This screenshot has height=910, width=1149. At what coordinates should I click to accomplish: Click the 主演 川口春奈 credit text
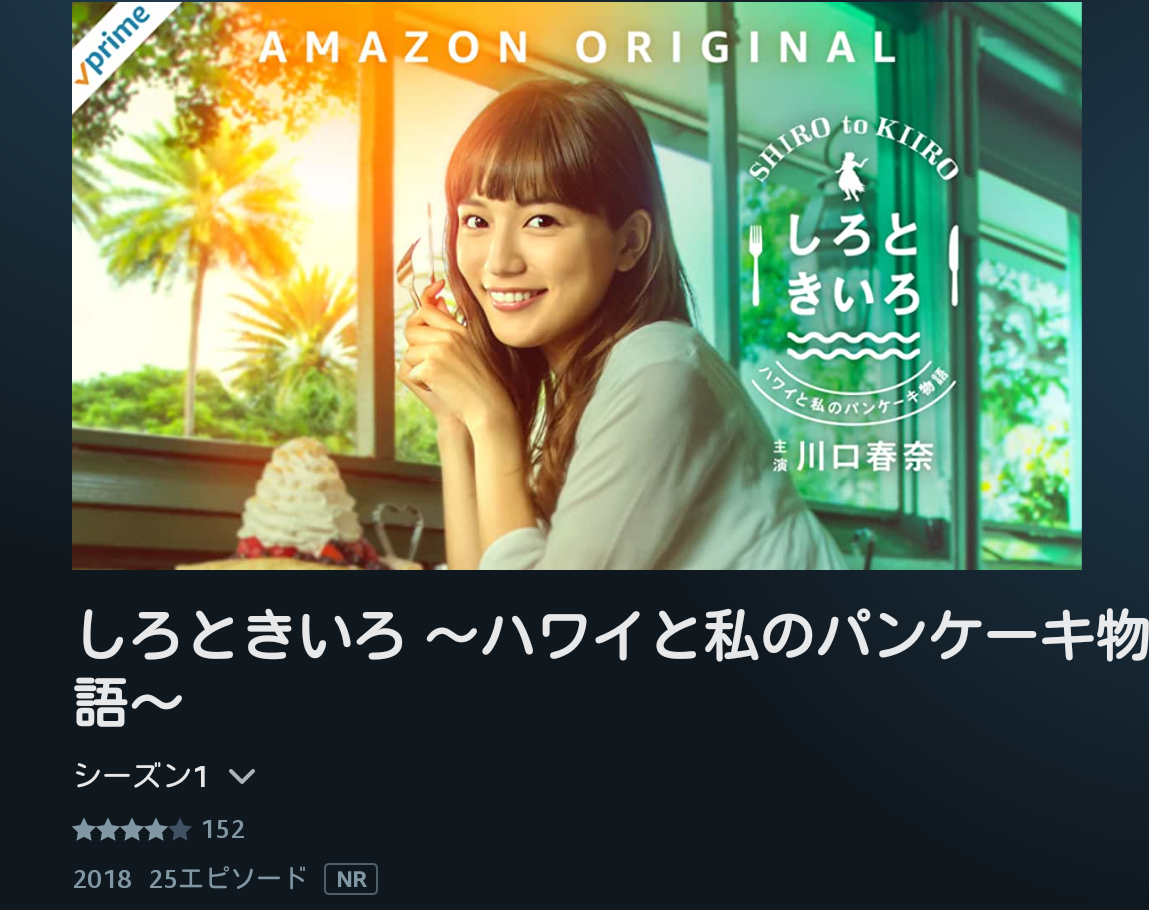853,456
